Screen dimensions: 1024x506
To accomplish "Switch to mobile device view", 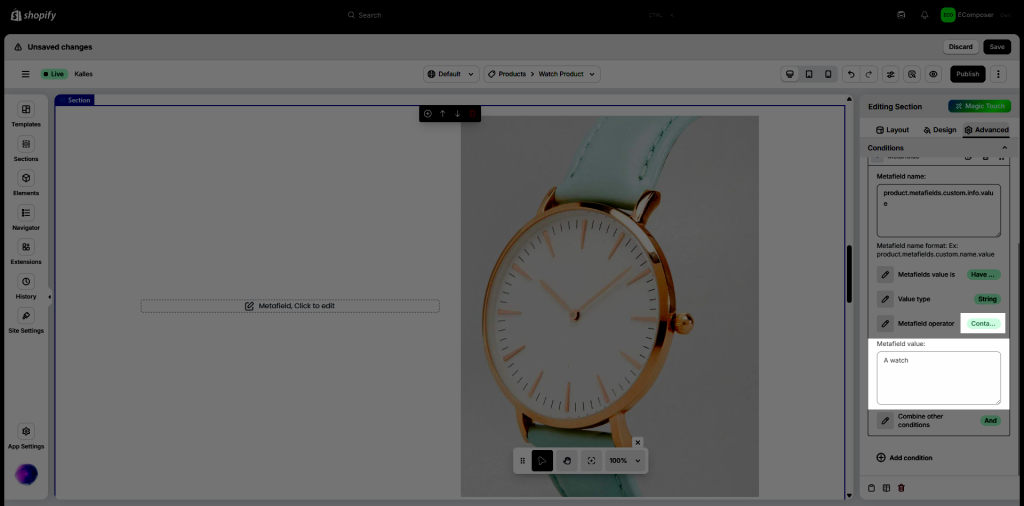I will (x=827, y=74).
